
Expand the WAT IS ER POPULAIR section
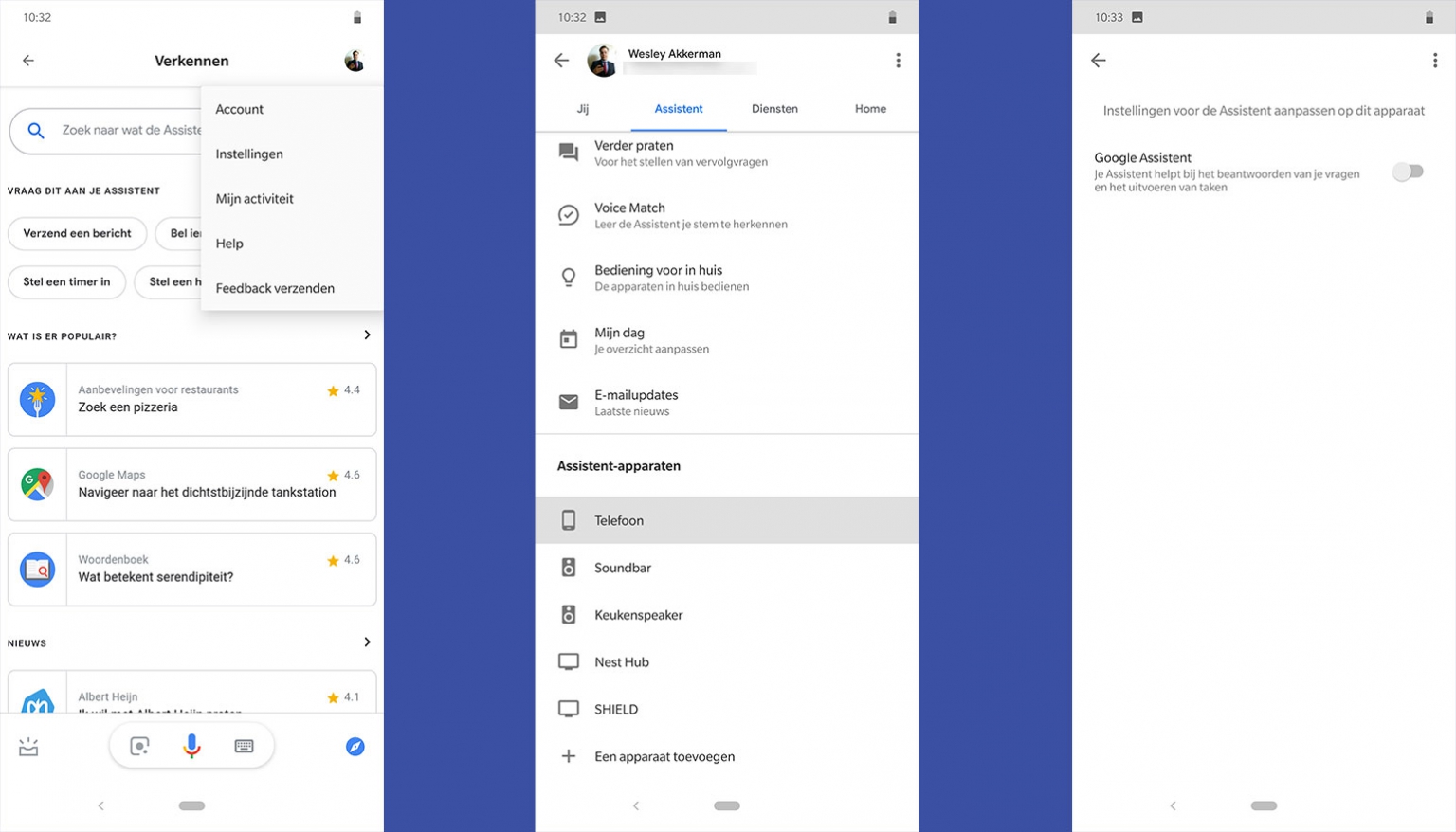pyautogui.click(x=368, y=335)
